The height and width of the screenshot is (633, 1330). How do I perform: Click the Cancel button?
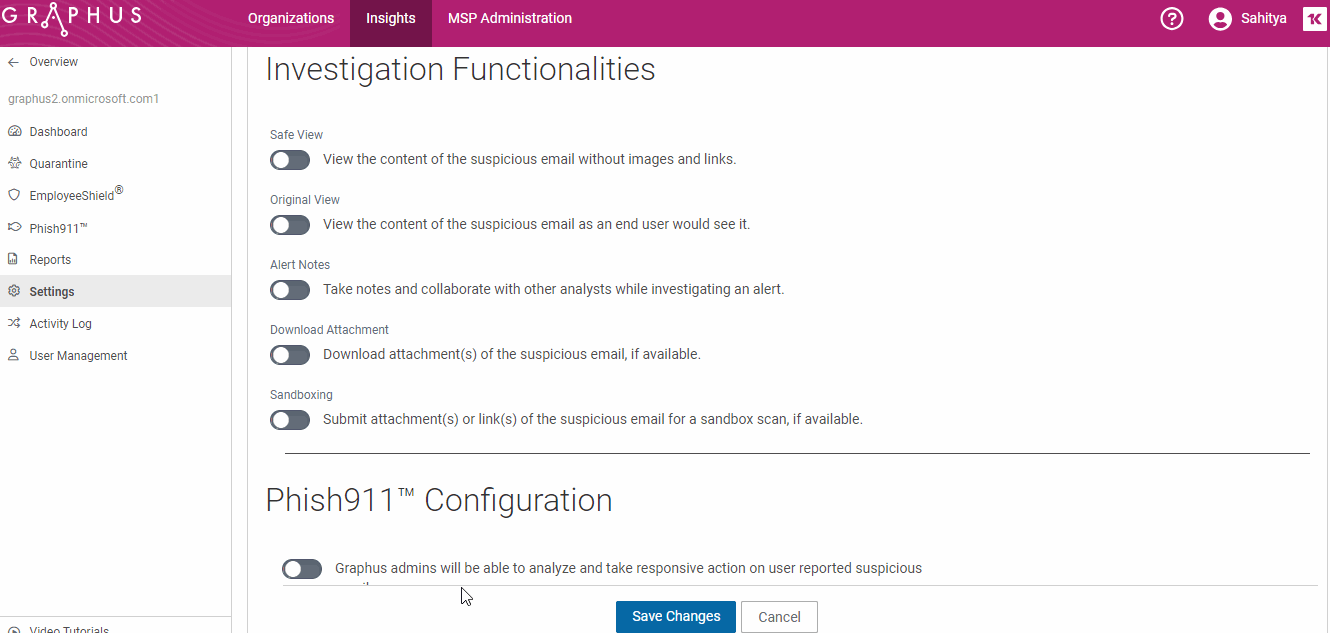coord(779,617)
